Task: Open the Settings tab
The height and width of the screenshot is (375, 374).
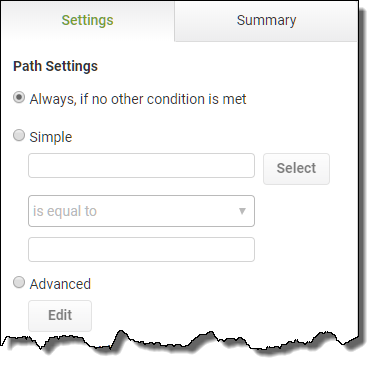Action: coord(87,21)
